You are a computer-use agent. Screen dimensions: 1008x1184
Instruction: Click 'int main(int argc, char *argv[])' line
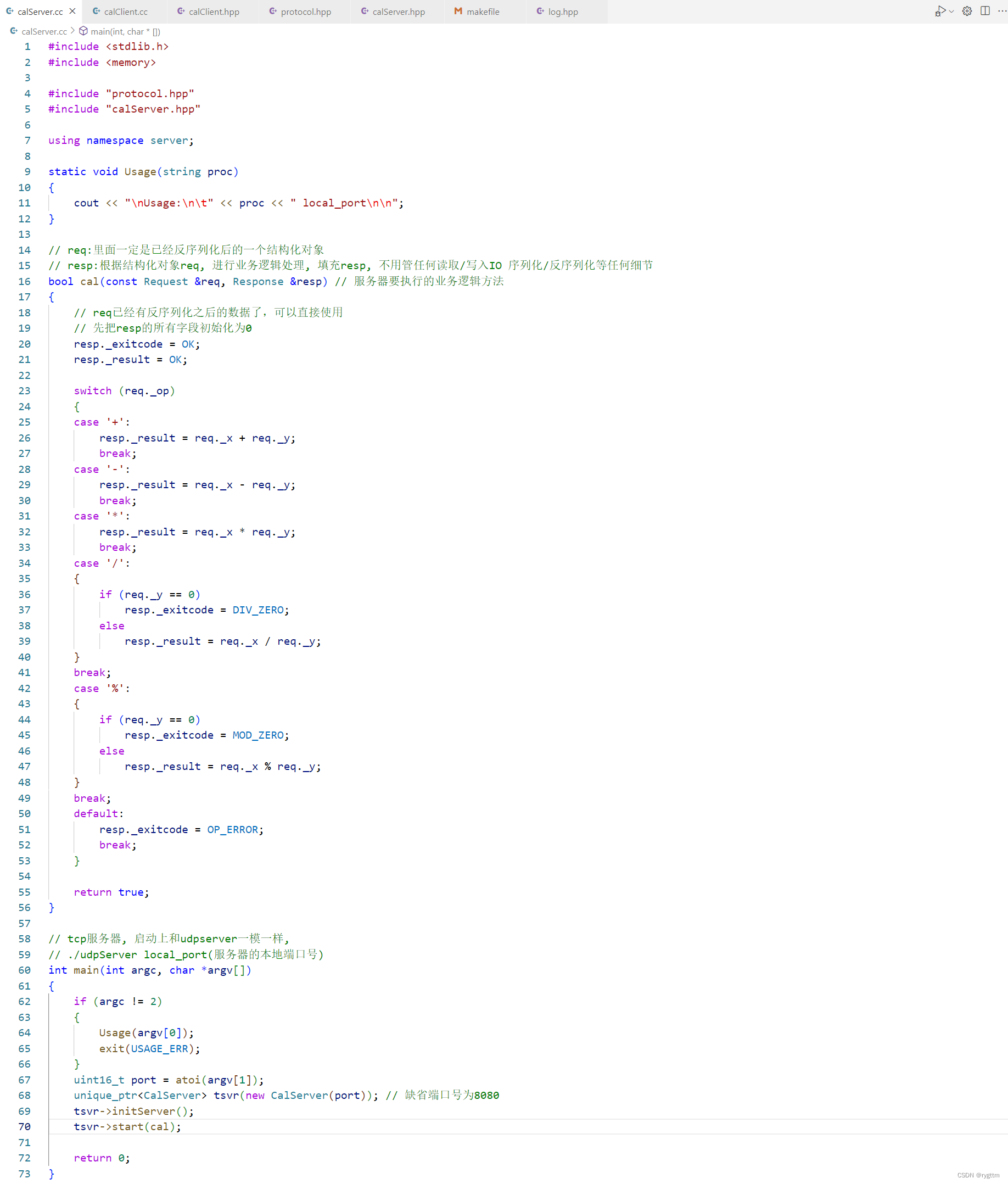click(150, 970)
